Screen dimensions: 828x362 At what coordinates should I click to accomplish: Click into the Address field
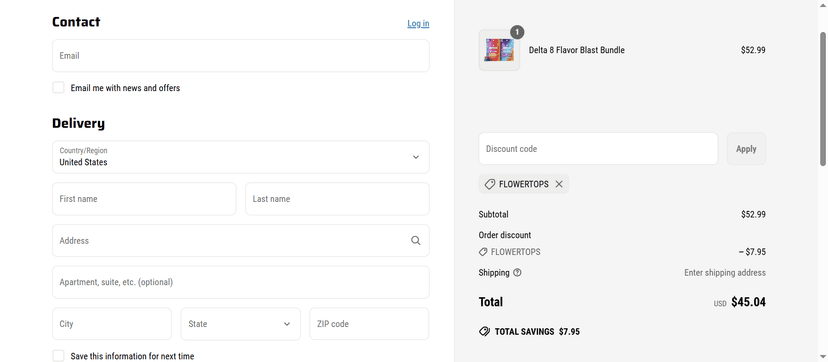click(x=241, y=241)
